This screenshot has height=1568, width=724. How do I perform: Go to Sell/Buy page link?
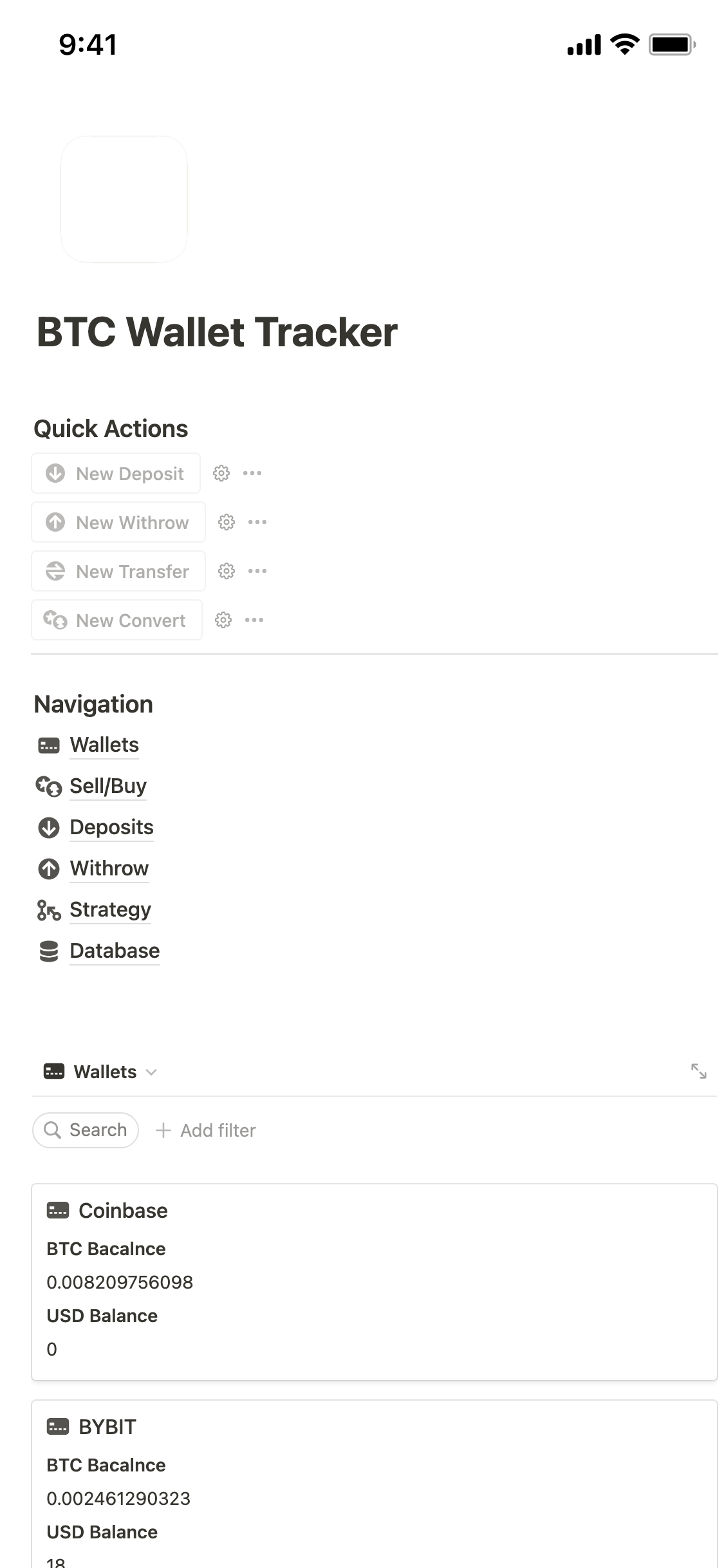[x=108, y=786]
